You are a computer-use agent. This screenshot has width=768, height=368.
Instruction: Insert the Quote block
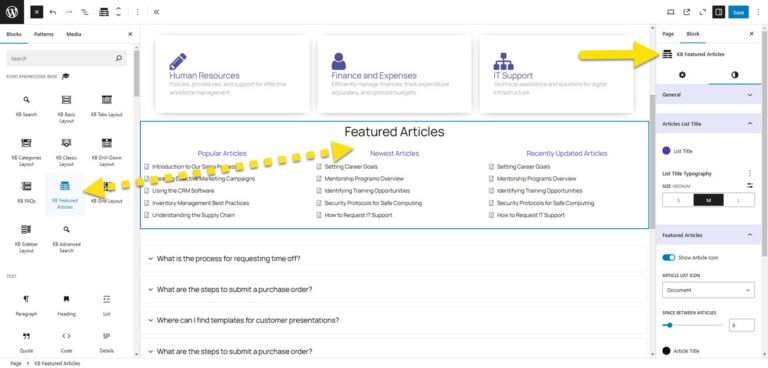(26, 342)
